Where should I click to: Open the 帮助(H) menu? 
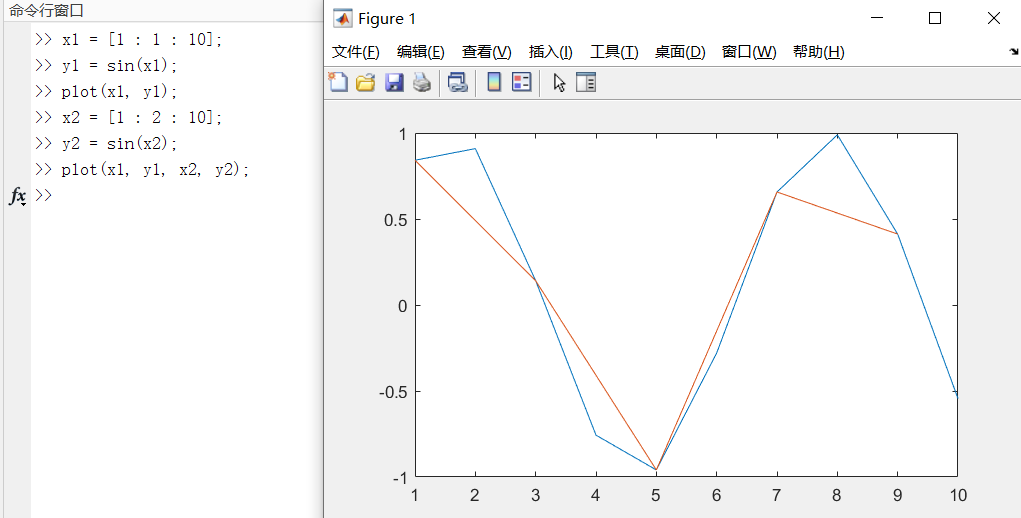pos(818,52)
